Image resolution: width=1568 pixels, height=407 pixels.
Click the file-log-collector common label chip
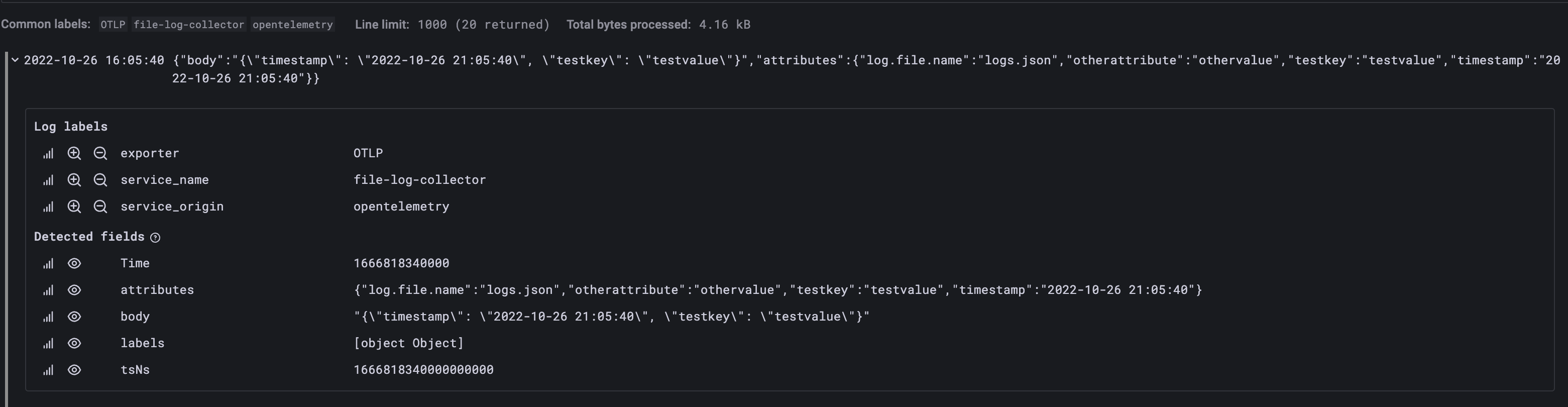point(189,25)
